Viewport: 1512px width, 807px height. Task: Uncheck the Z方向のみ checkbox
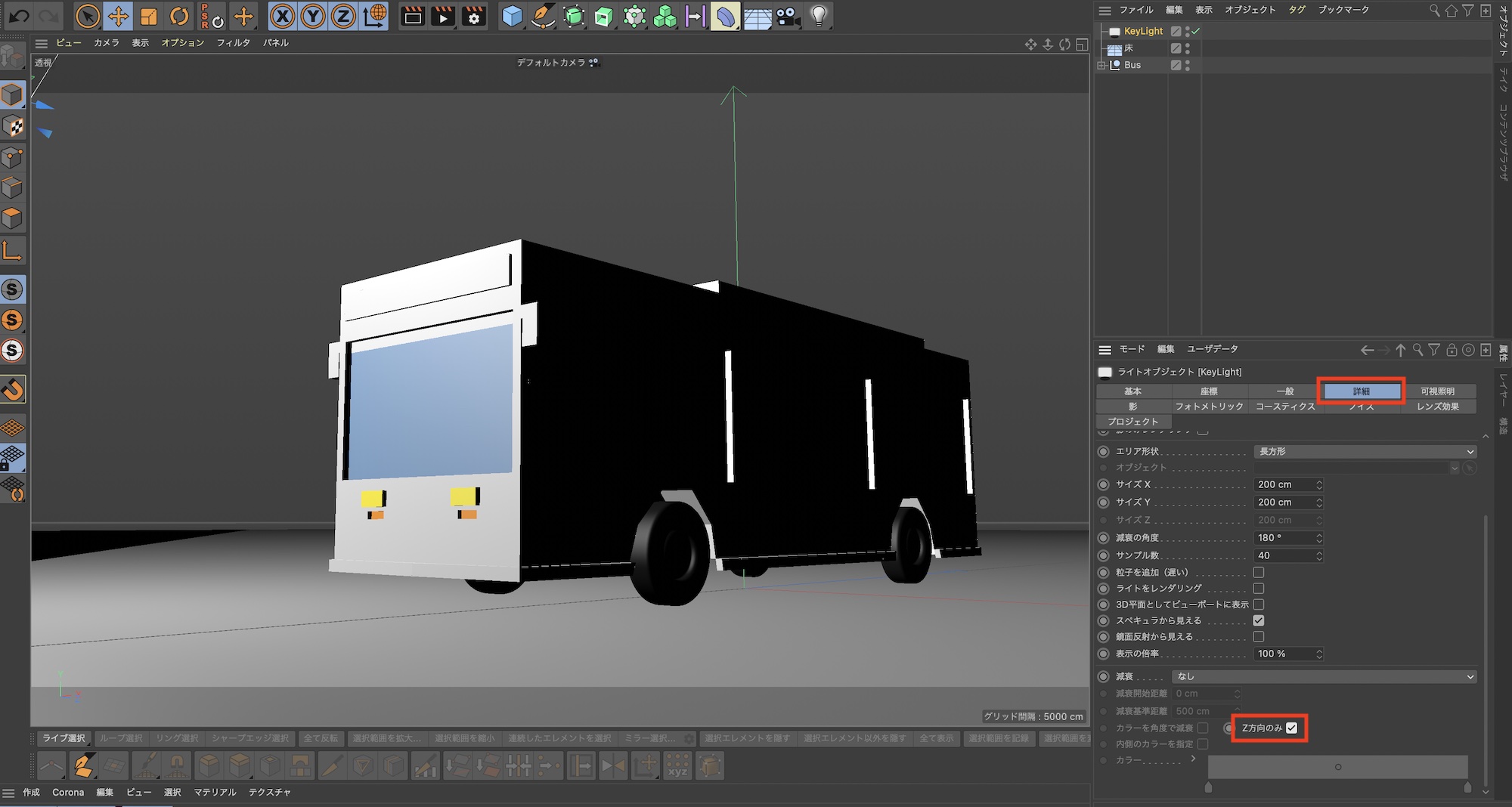(x=1291, y=728)
